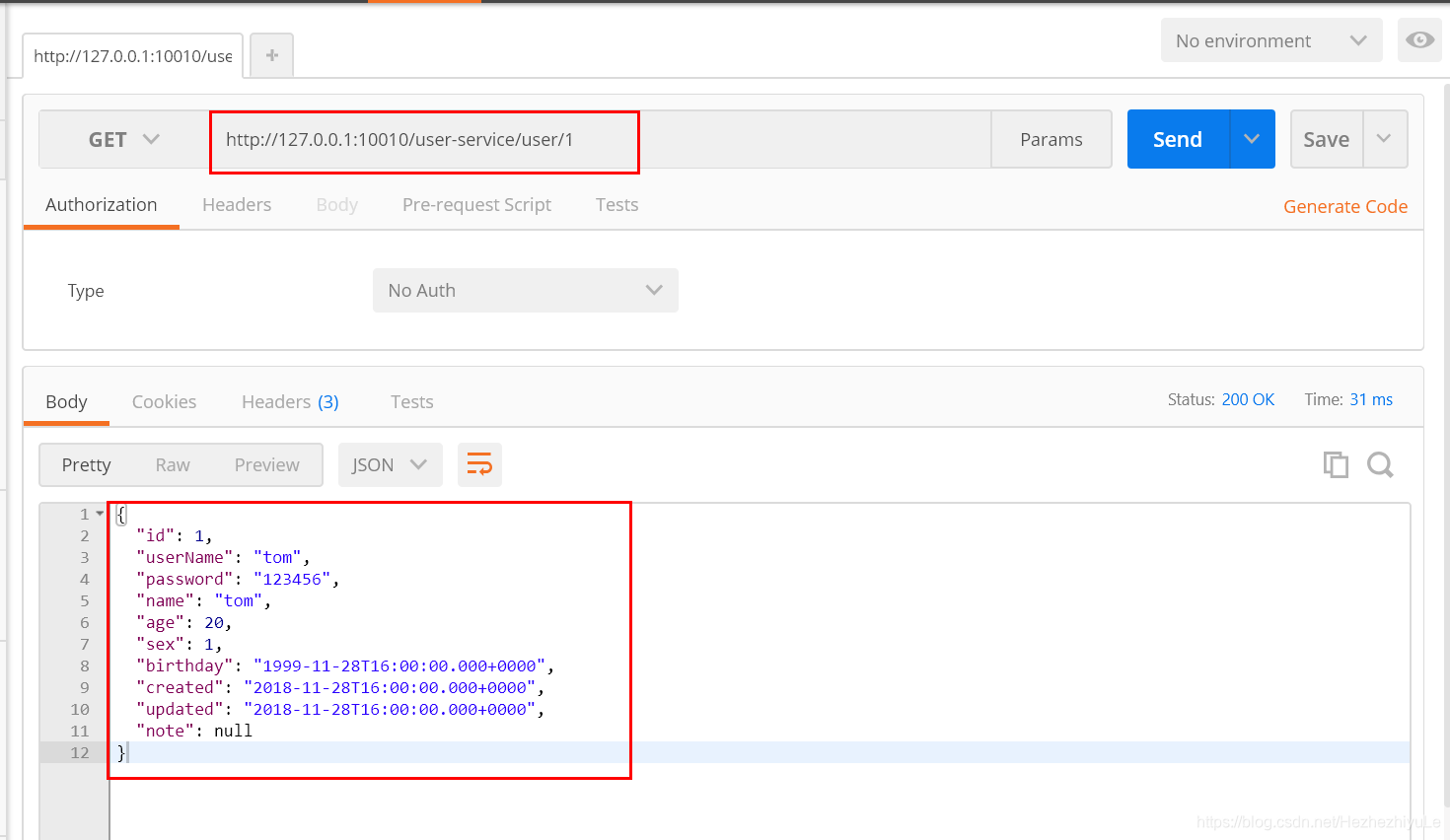
Task: Switch response view to Preview
Action: [x=267, y=464]
